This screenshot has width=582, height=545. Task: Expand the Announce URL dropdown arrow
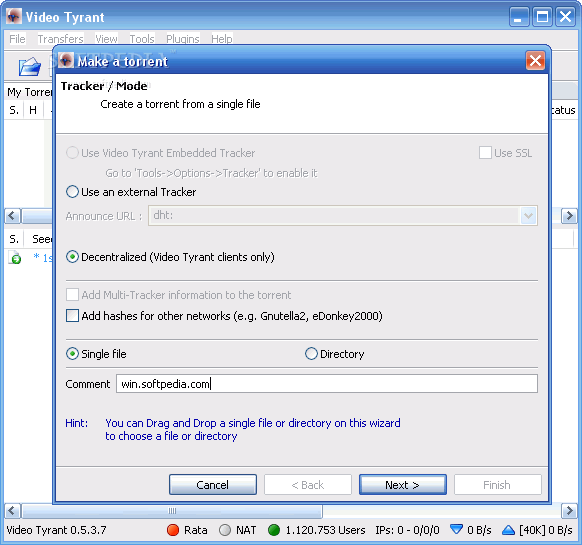pyautogui.click(x=528, y=215)
